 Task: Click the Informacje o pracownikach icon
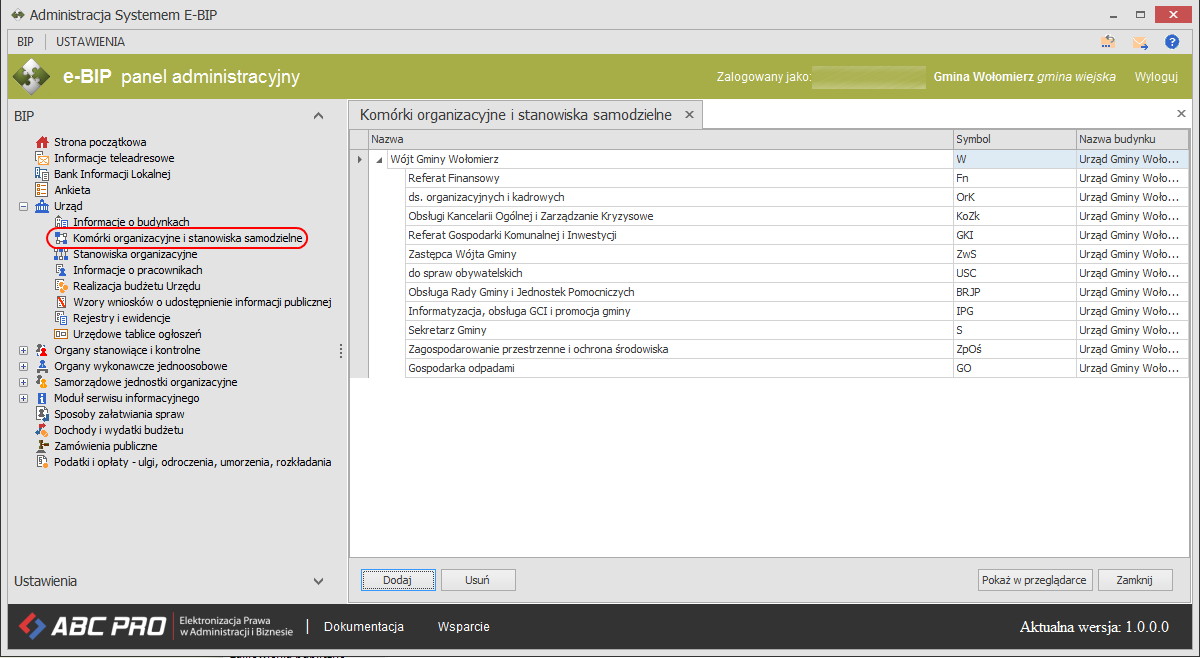[61, 270]
